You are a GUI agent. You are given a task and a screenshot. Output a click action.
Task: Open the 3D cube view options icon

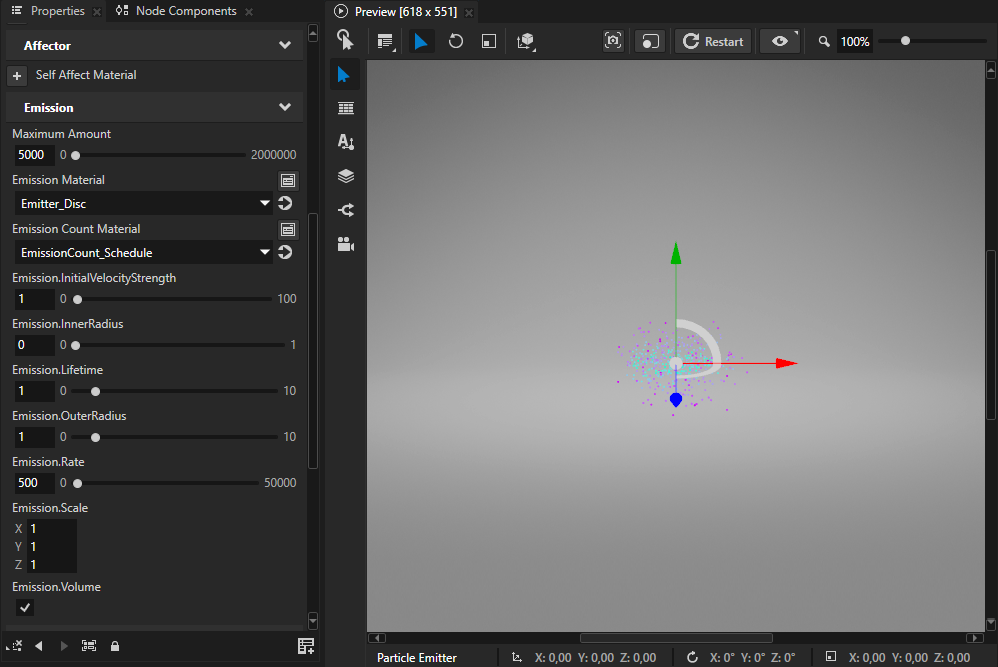click(526, 41)
